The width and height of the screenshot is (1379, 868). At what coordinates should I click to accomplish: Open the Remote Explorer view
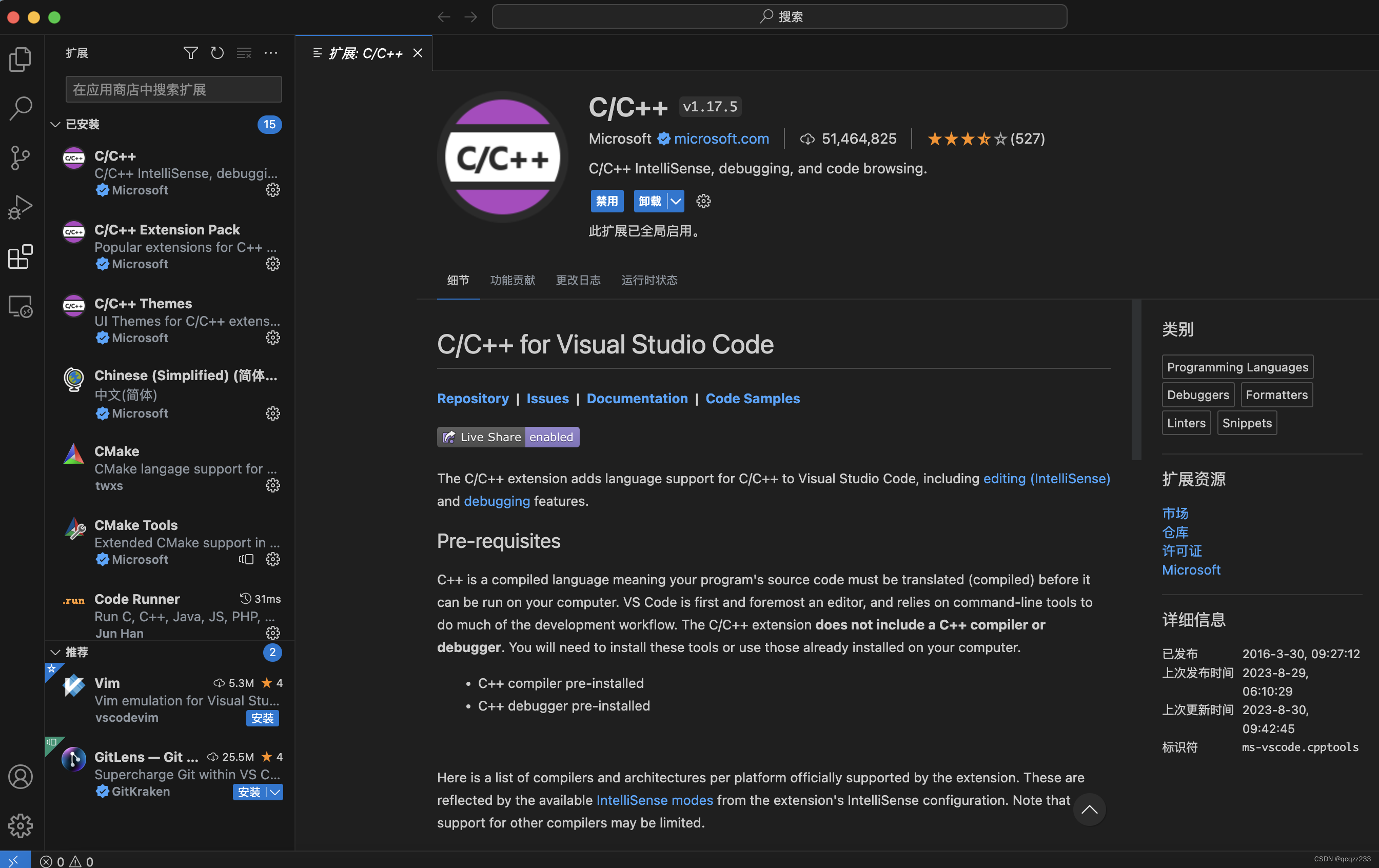21,306
